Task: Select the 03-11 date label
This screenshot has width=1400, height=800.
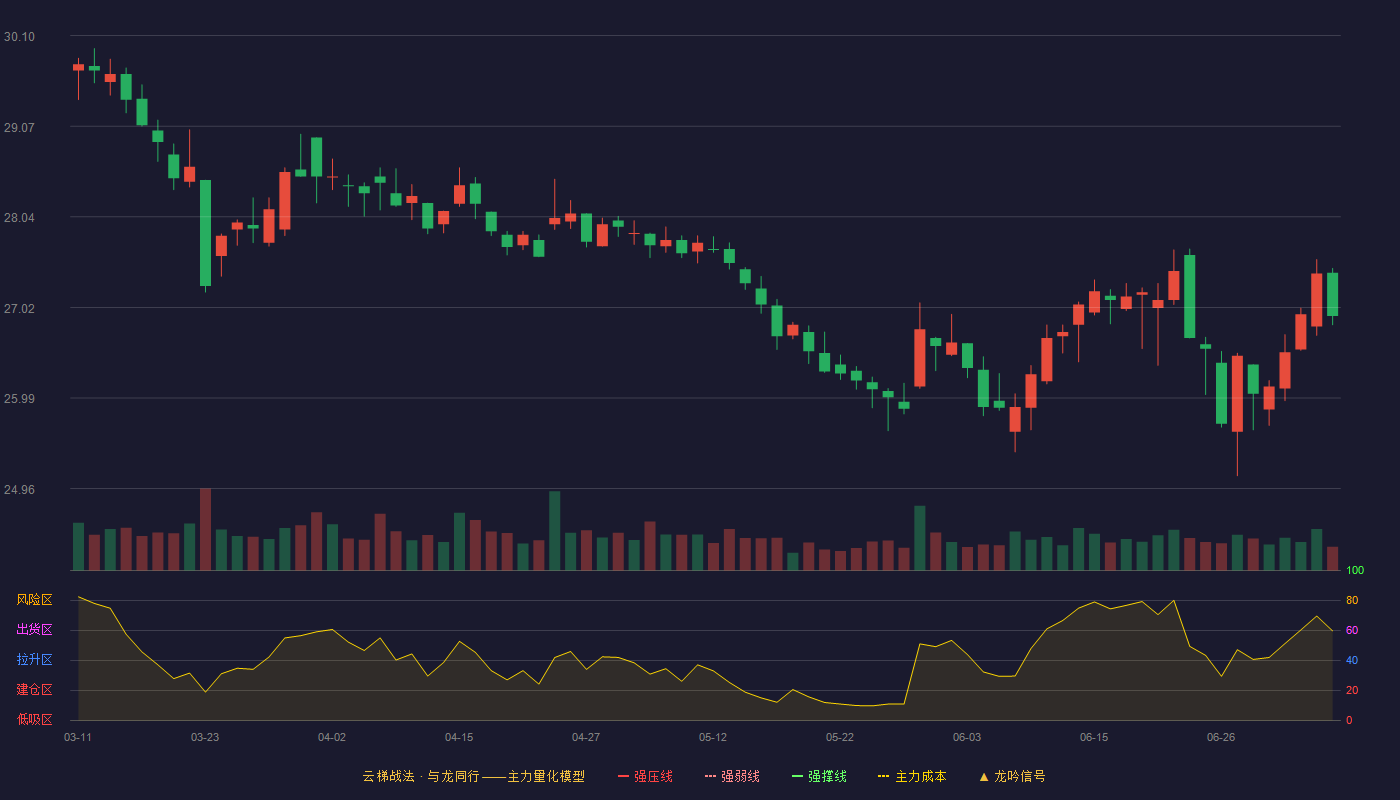Action: coord(78,737)
